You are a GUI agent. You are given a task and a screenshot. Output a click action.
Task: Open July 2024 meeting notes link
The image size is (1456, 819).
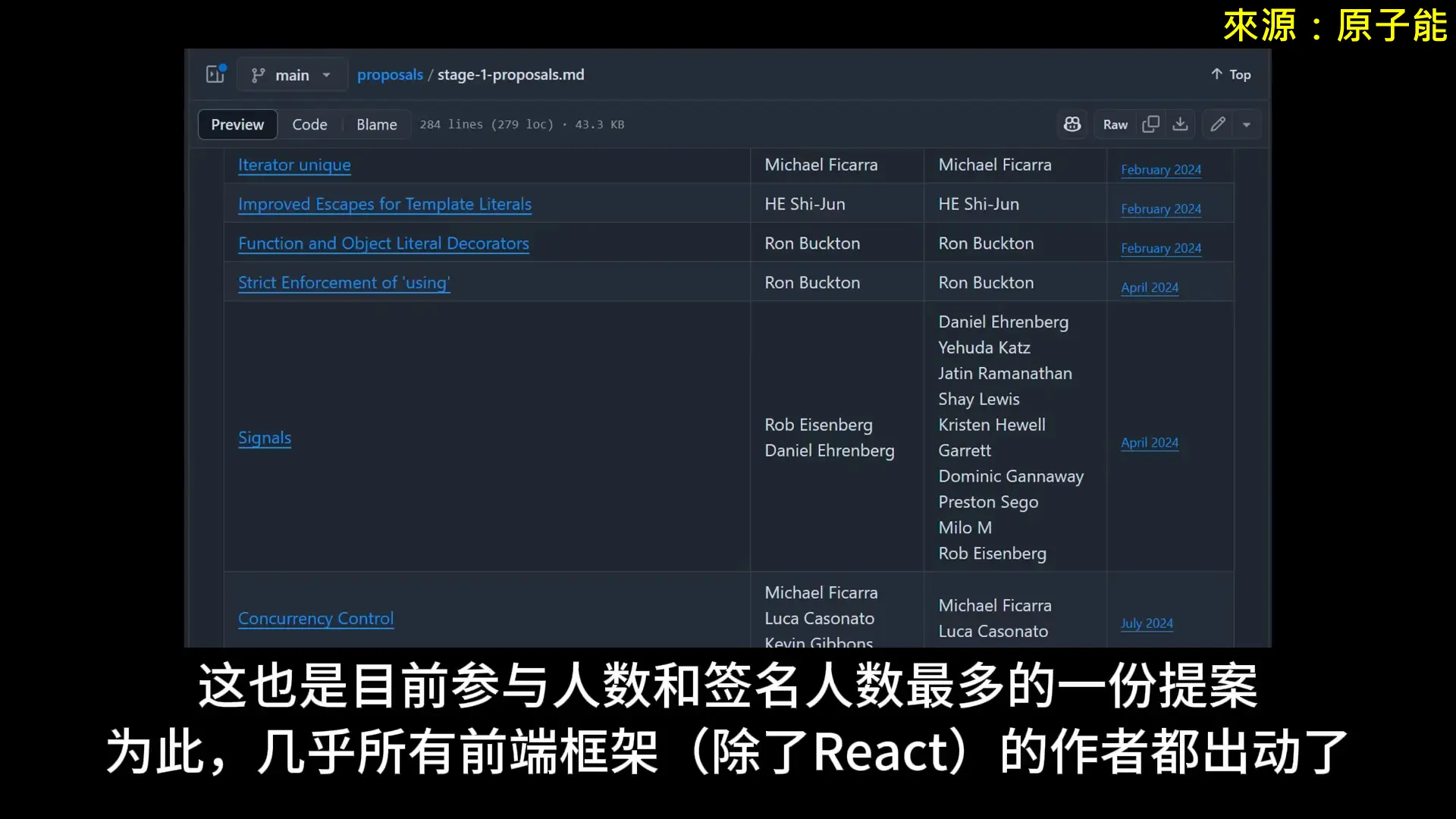[1147, 623]
